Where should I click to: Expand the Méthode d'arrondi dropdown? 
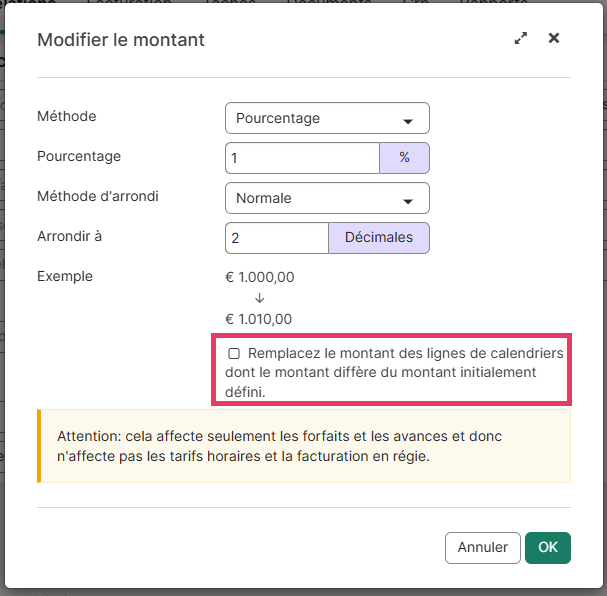[327, 198]
